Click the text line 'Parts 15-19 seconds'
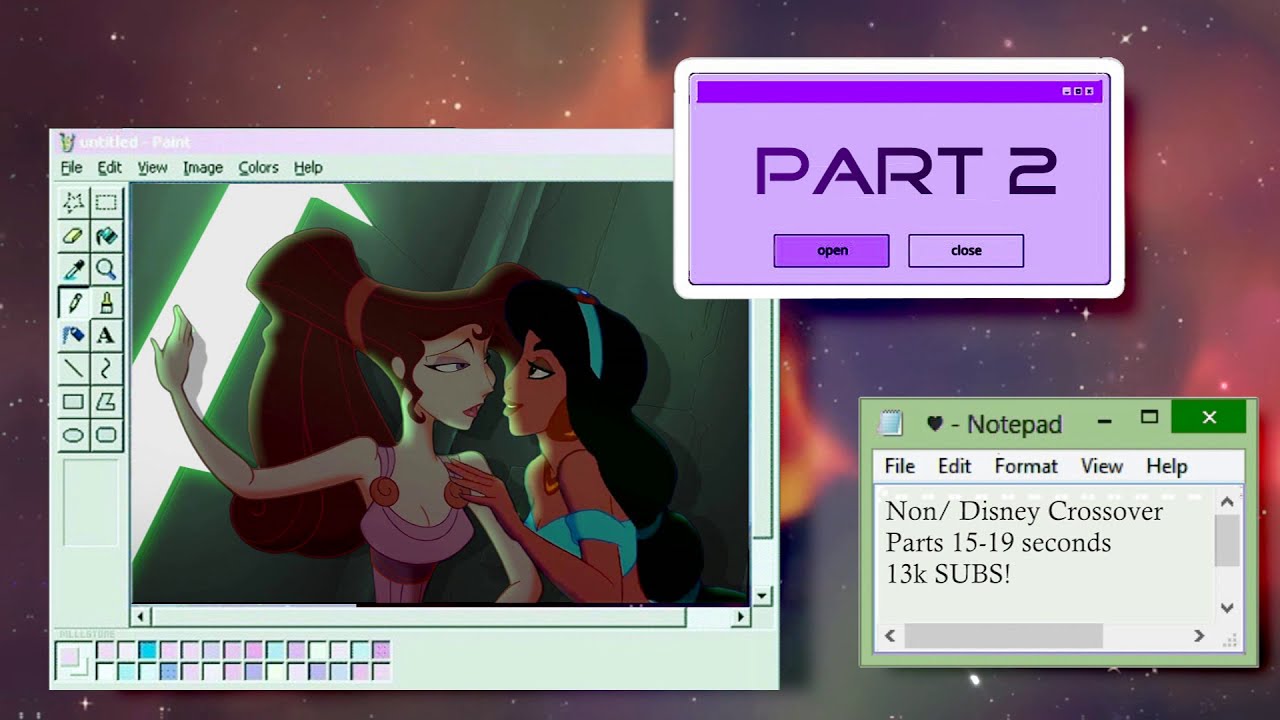Image resolution: width=1280 pixels, height=720 pixels. [998, 543]
